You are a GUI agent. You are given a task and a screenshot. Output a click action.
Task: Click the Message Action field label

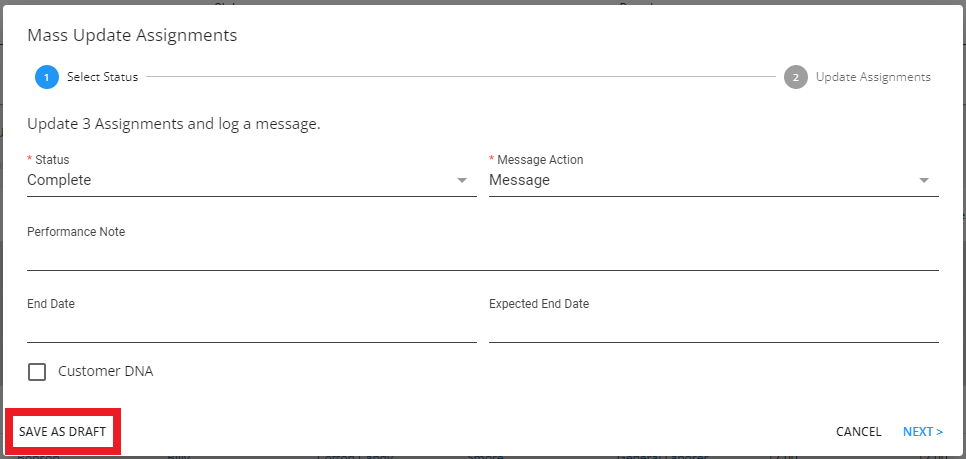pyautogui.click(x=539, y=160)
